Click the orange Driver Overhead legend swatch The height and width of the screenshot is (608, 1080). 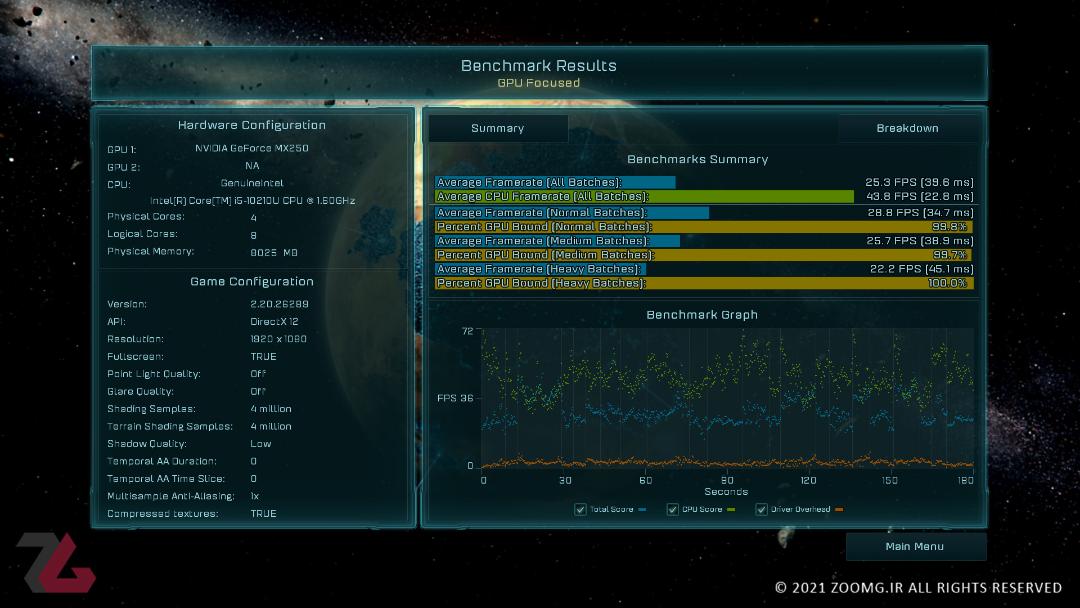click(x=839, y=510)
